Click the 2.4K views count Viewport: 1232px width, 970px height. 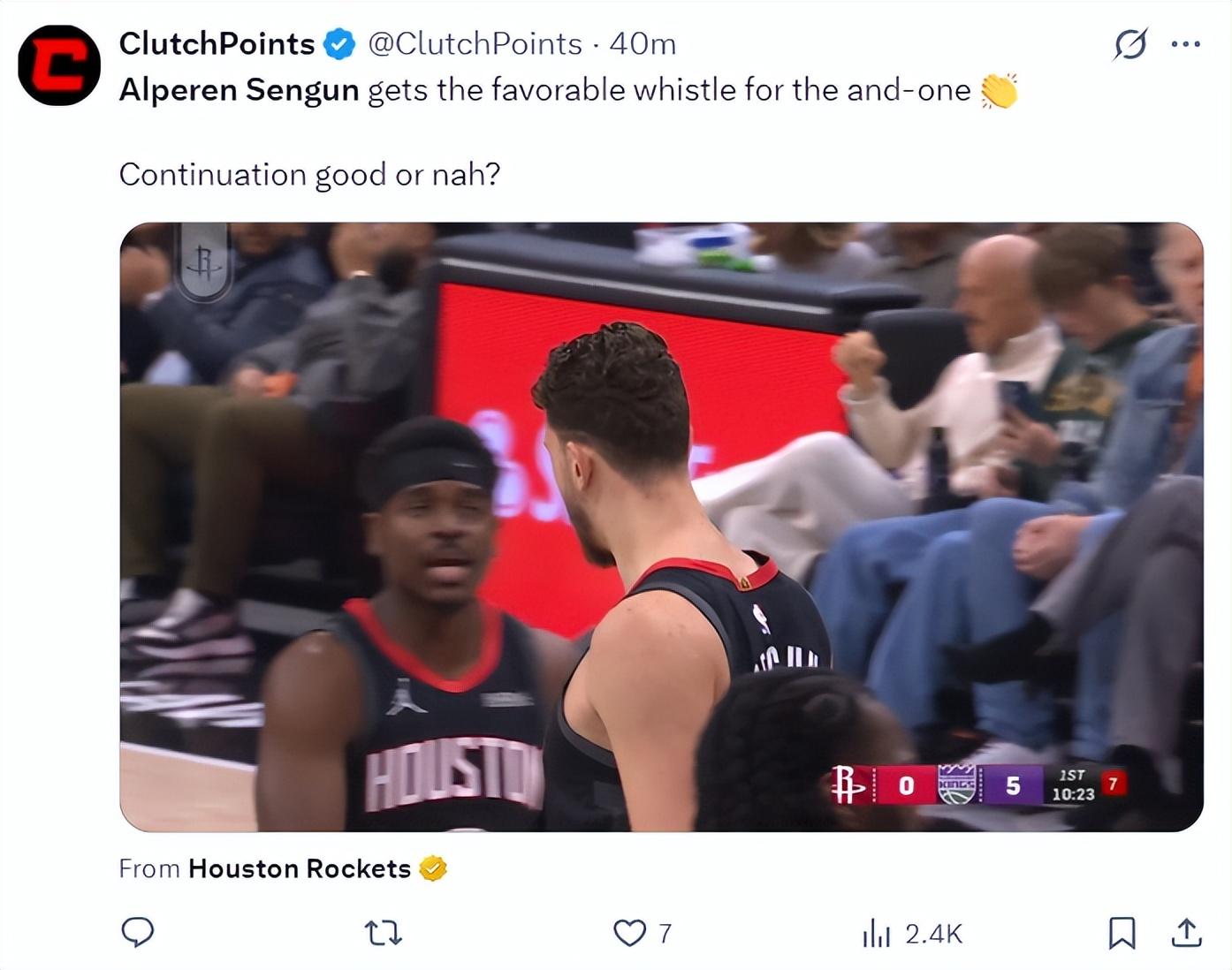(x=933, y=934)
